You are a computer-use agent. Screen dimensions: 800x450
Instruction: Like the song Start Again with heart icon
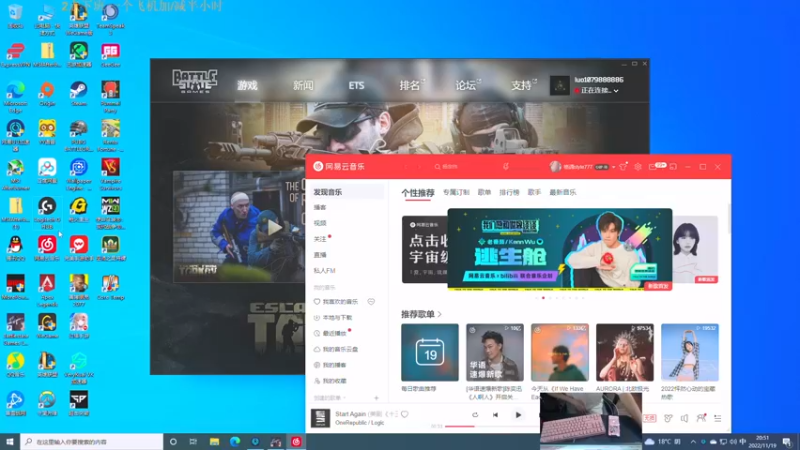(x=405, y=414)
